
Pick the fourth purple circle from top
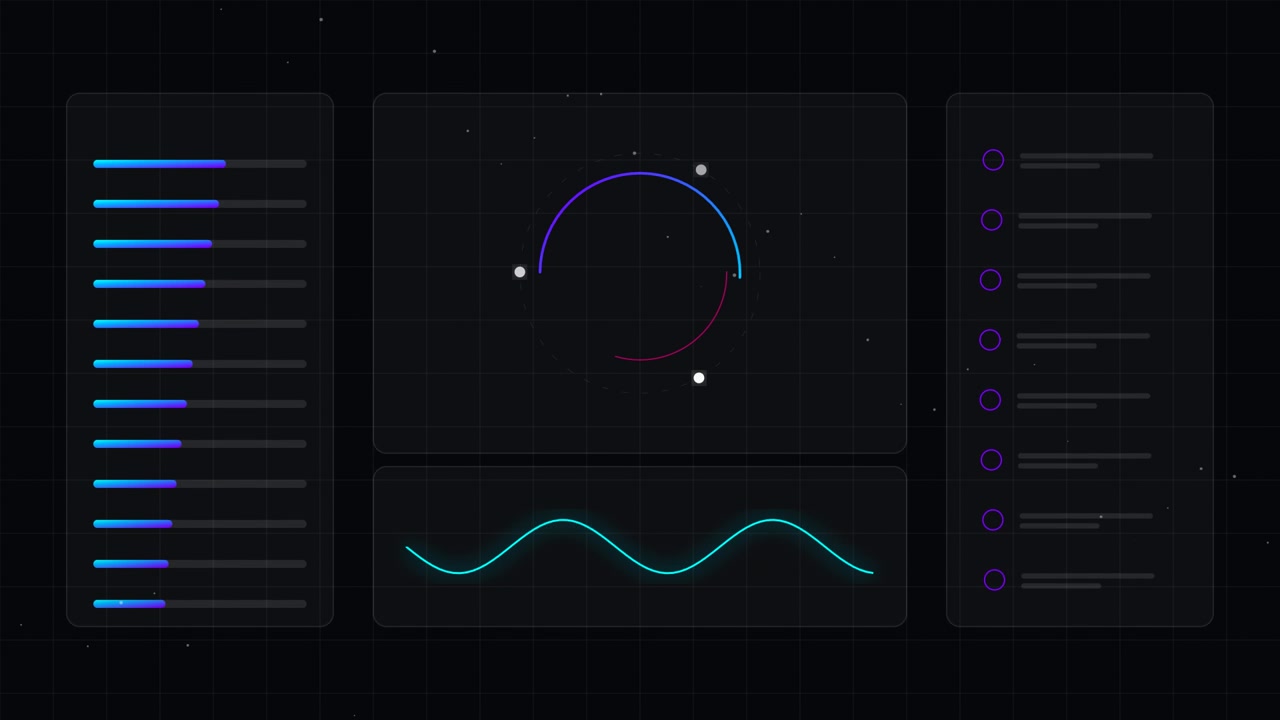(990, 340)
